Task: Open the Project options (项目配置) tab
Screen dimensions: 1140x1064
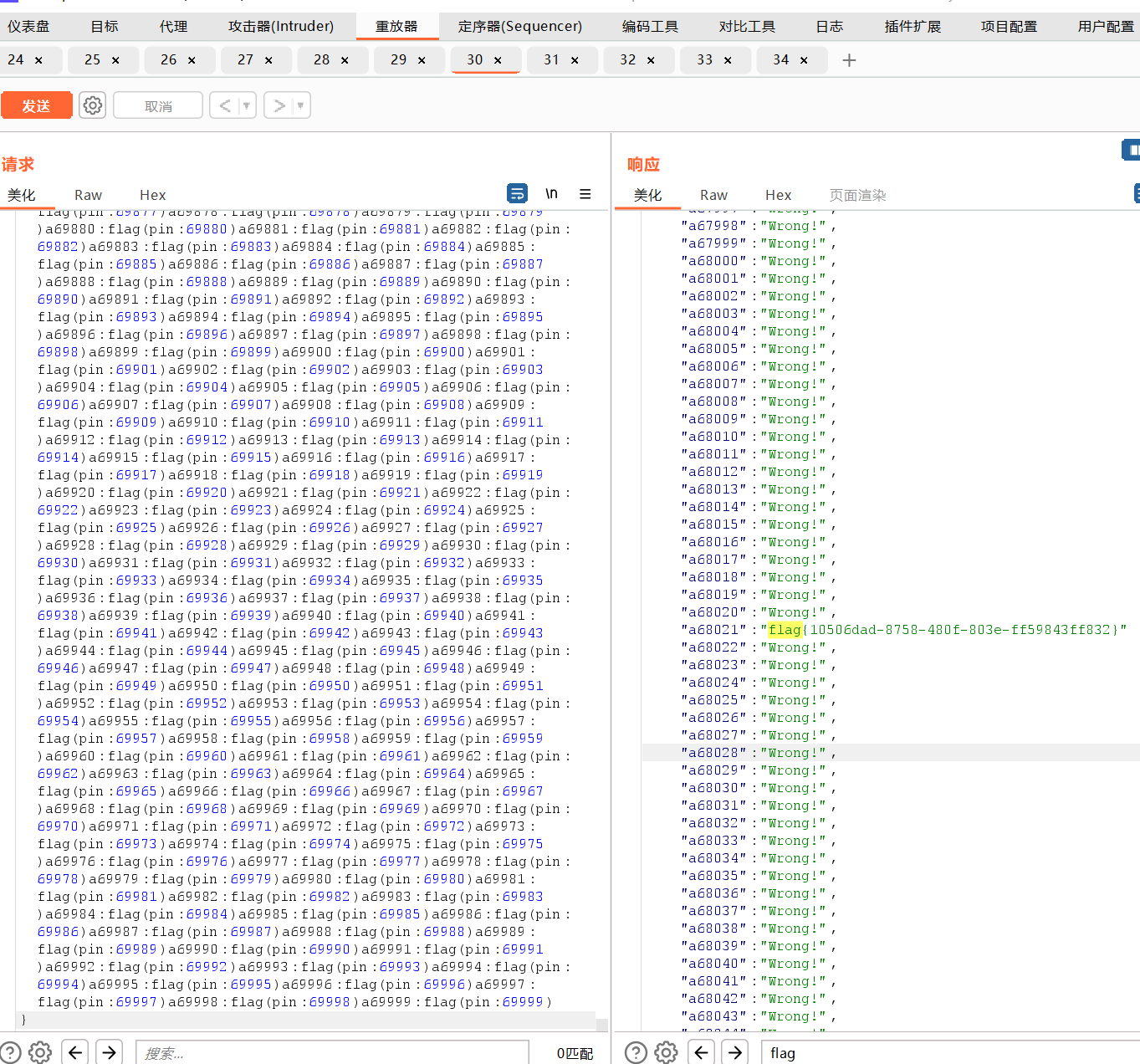Action: (x=1009, y=27)
